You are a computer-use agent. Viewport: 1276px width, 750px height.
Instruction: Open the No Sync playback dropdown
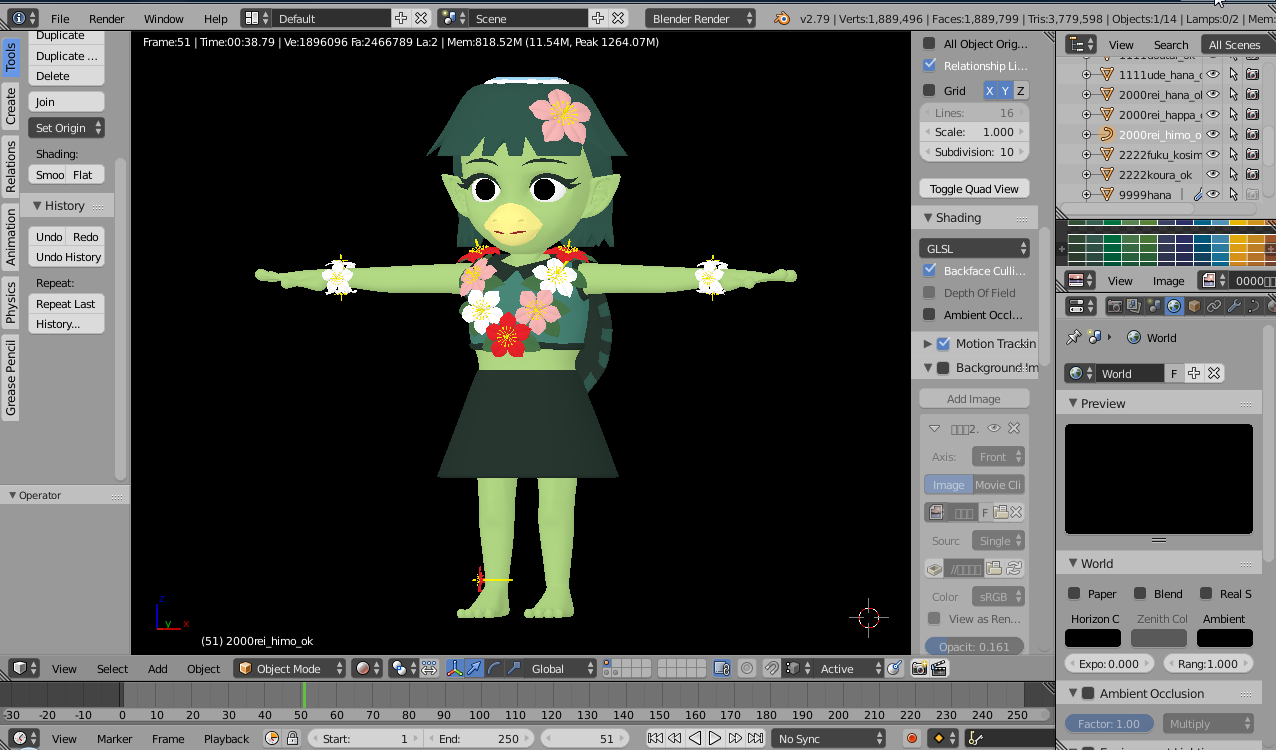(x=827, y=738)
